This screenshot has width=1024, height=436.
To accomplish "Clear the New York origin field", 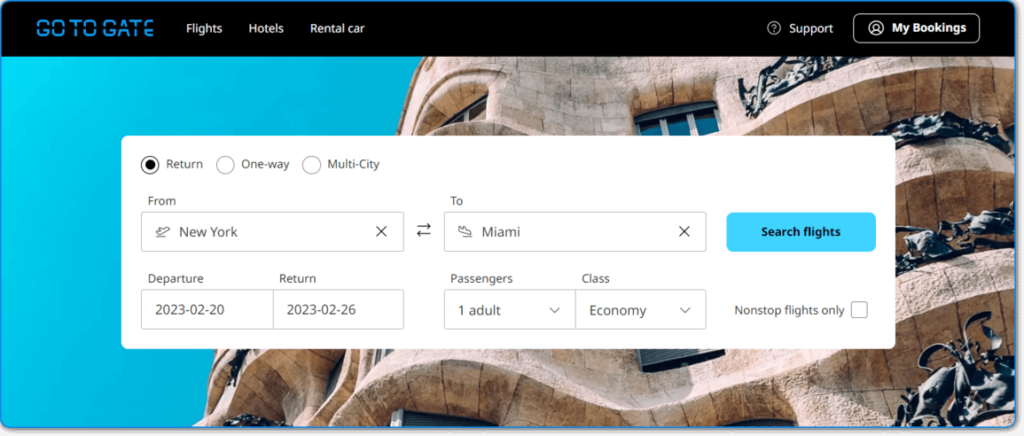I will coord(381,232).
